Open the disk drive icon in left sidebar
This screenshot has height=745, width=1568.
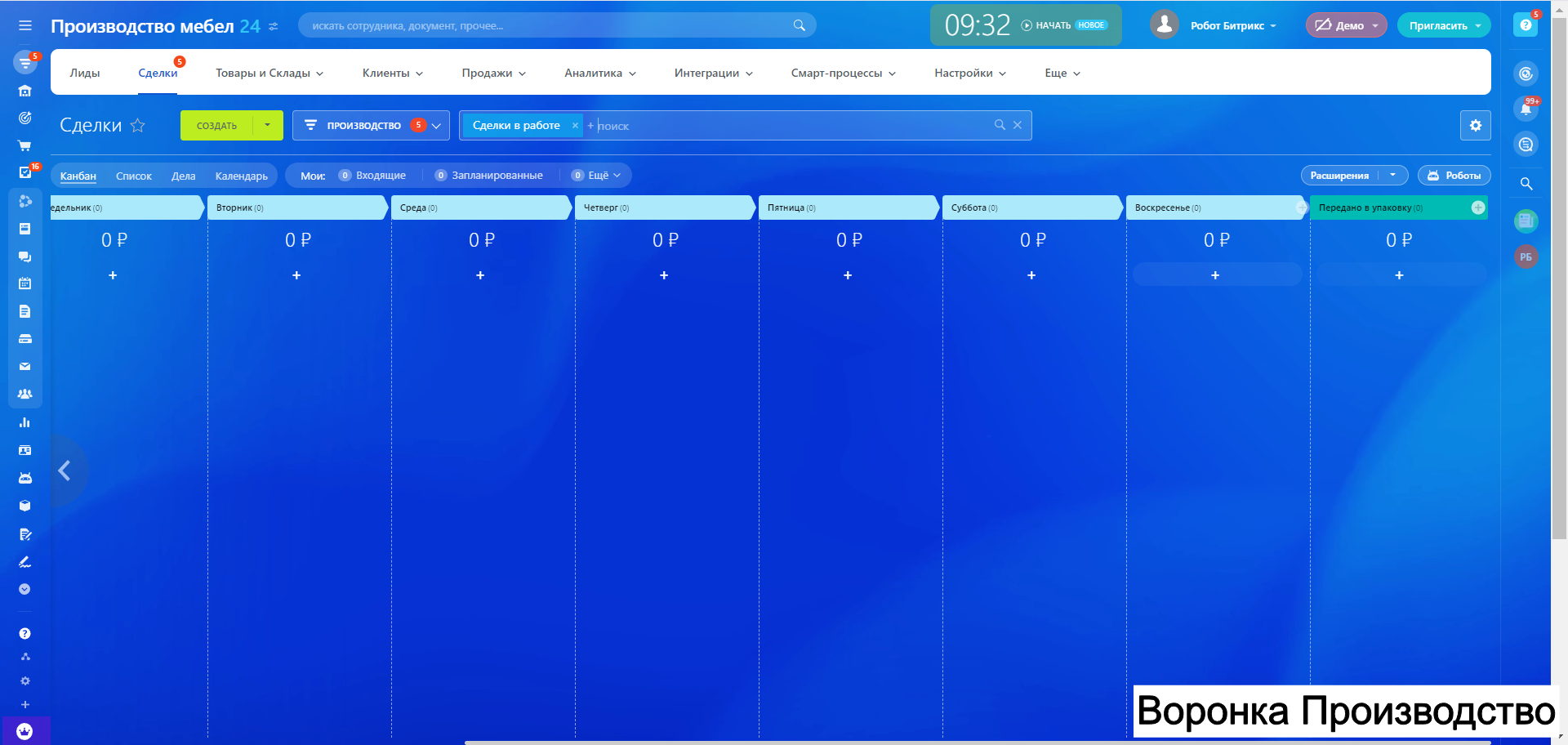click(x=25, y=338)
